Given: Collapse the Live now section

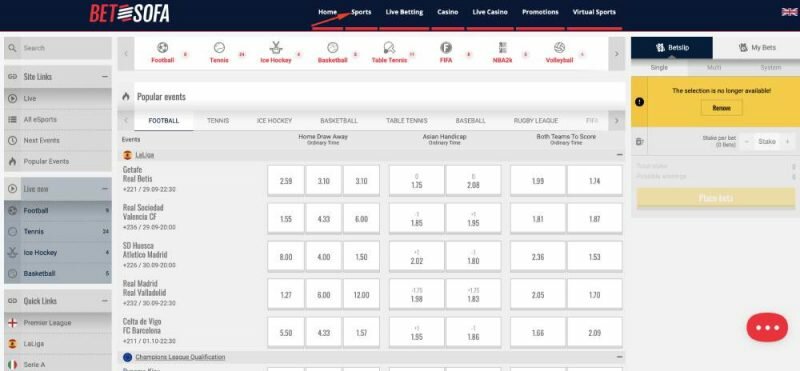Looking at the screenshot, I should click(105, 189).
